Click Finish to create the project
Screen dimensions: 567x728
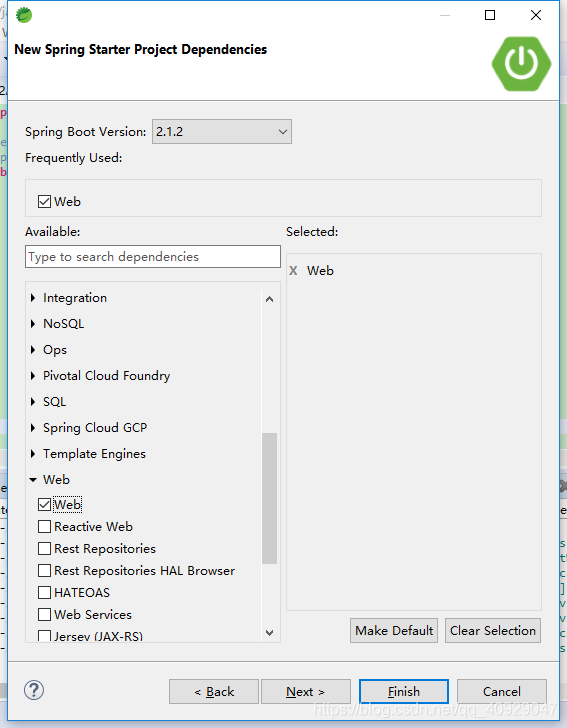404,692
